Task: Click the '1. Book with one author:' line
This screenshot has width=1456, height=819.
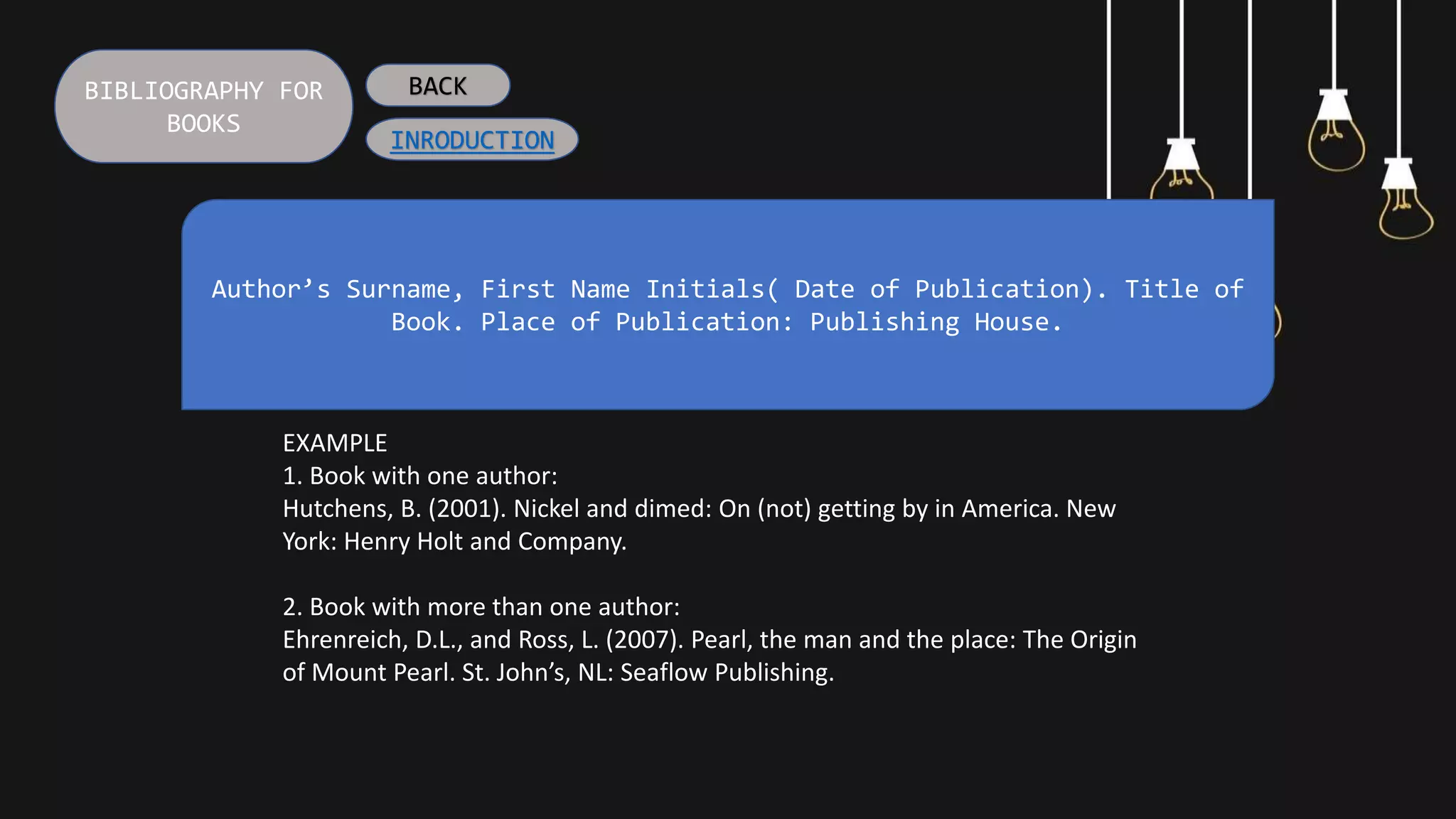Action: tap(420, 476)
